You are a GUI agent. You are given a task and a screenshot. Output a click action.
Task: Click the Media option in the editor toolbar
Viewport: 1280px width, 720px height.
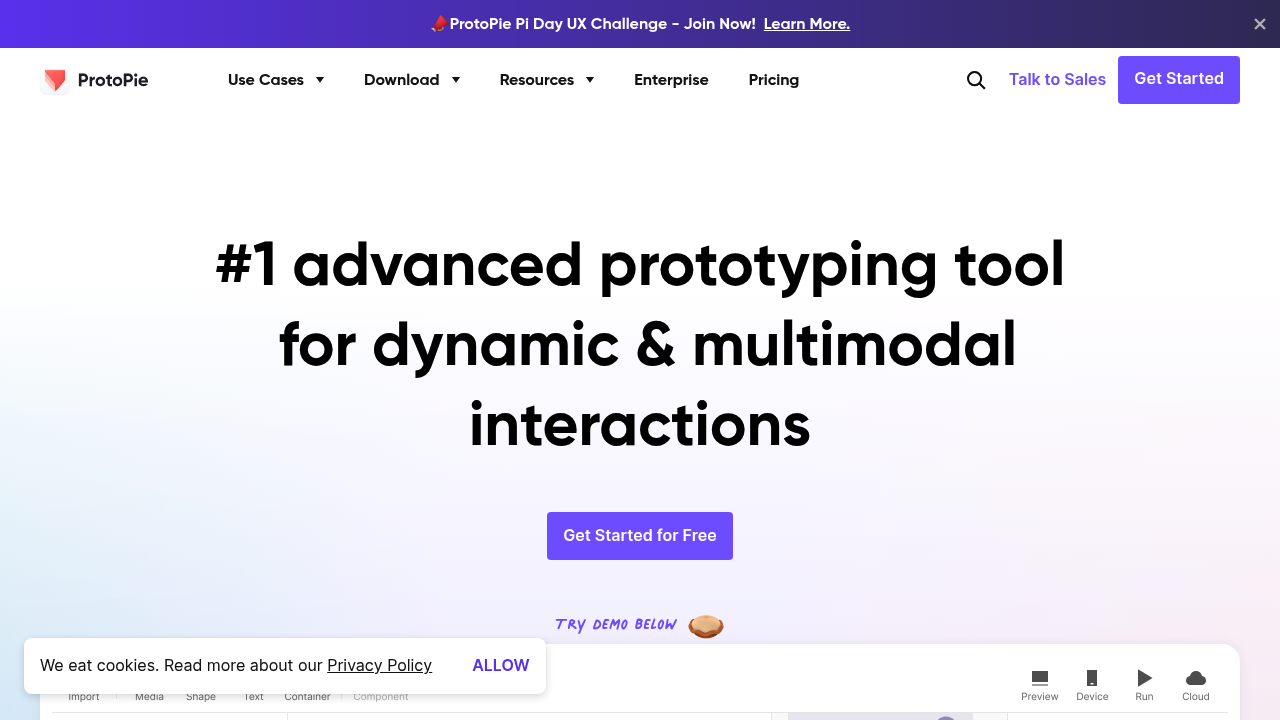coord(149,696)
